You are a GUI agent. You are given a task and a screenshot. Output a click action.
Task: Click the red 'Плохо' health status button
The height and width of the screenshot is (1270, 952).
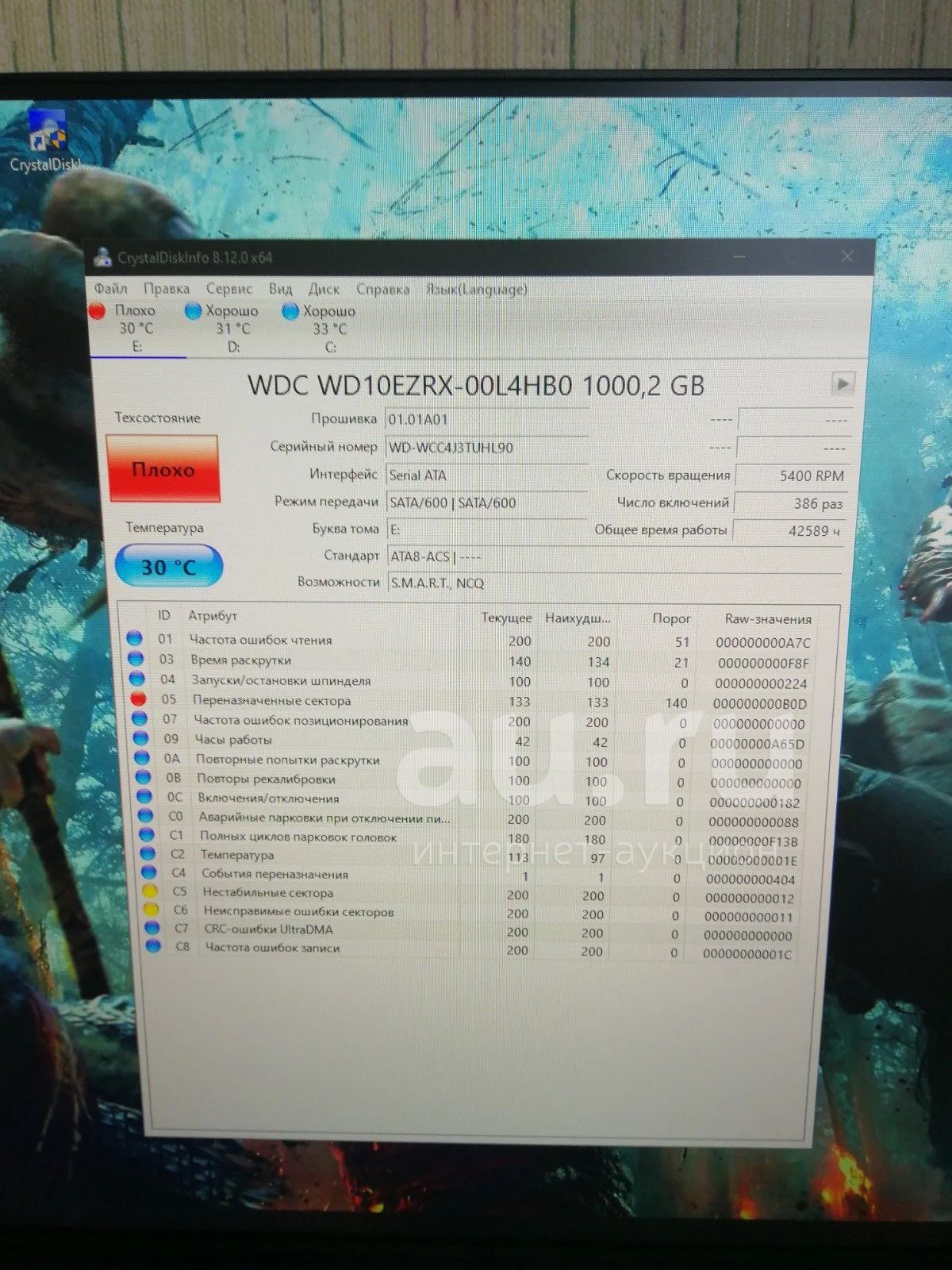pyautogui.click(x=163, y=469)
